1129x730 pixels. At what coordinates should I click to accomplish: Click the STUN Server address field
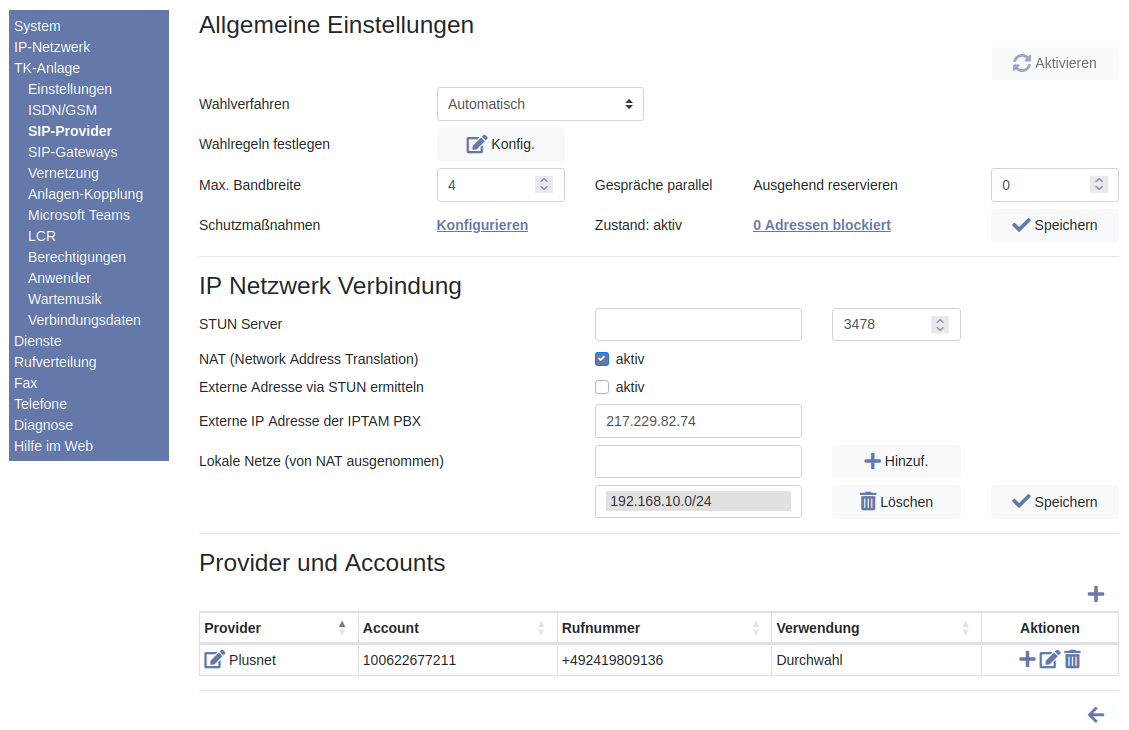(x=698, y=324)
